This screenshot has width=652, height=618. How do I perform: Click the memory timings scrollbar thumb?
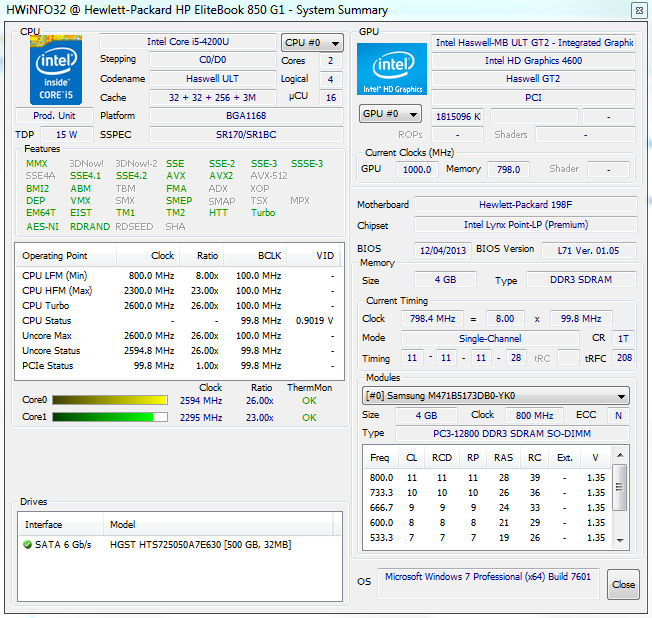tap(620, 487)
